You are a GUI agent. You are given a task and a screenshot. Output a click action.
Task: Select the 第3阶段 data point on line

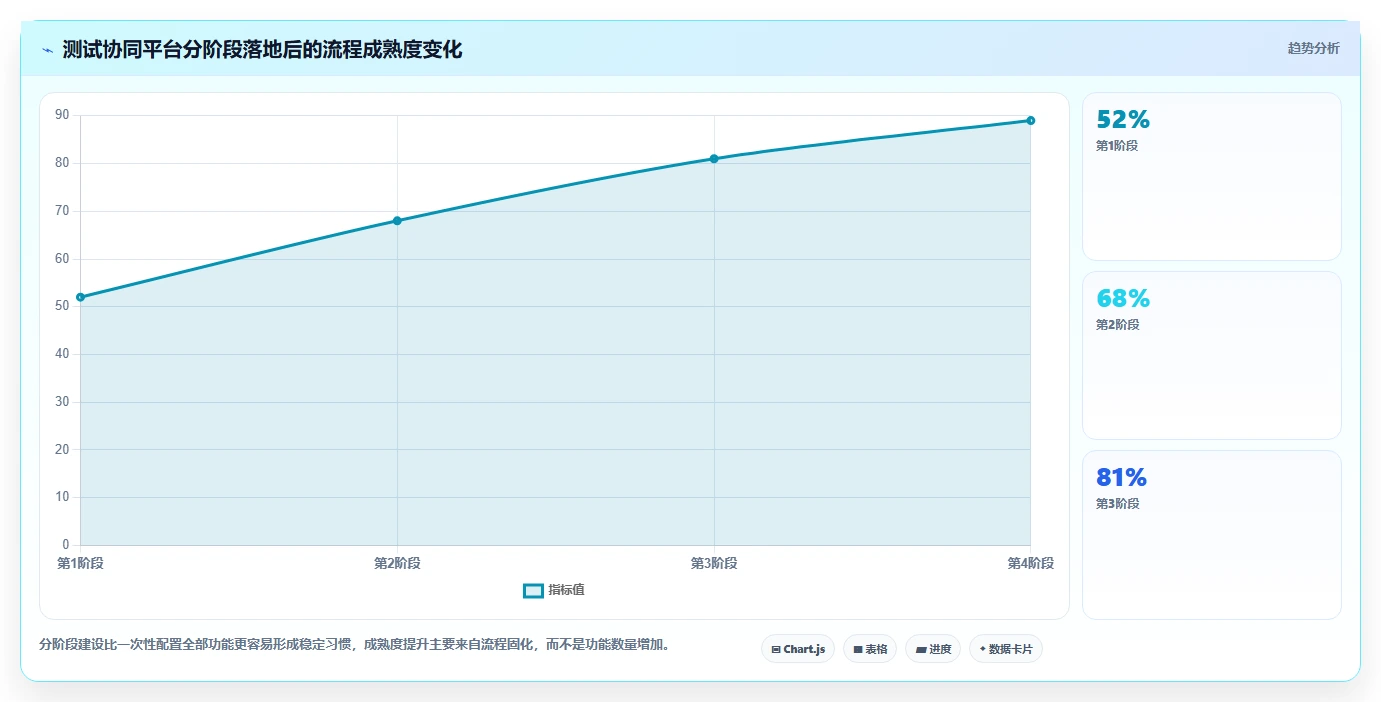point(714,159)
